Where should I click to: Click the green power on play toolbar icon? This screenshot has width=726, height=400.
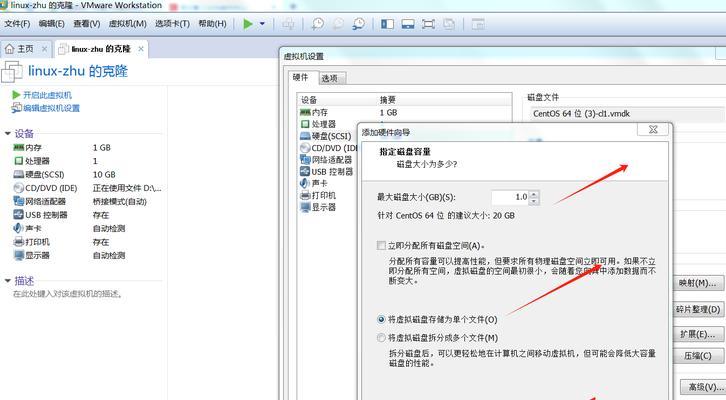(x=248, y=24)
